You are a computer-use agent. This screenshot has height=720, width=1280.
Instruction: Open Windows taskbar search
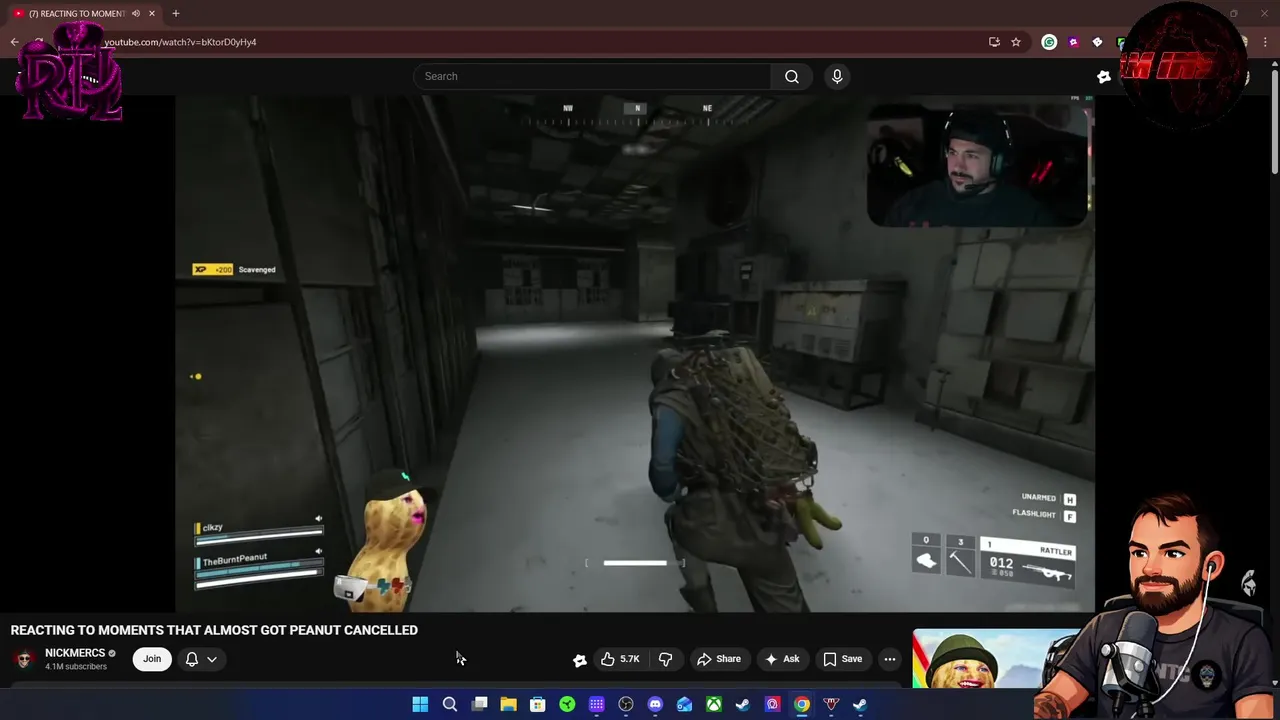[x=450, y=705]
